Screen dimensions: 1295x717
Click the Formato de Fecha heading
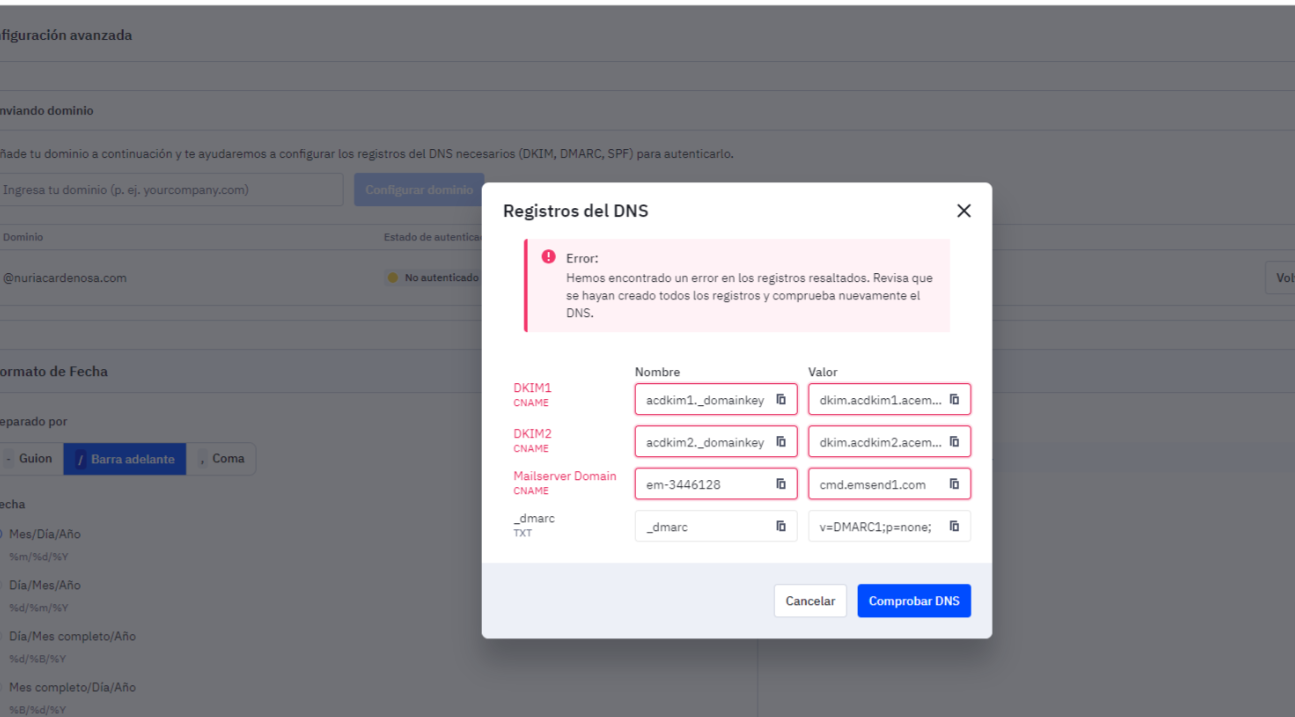point(54,371)
